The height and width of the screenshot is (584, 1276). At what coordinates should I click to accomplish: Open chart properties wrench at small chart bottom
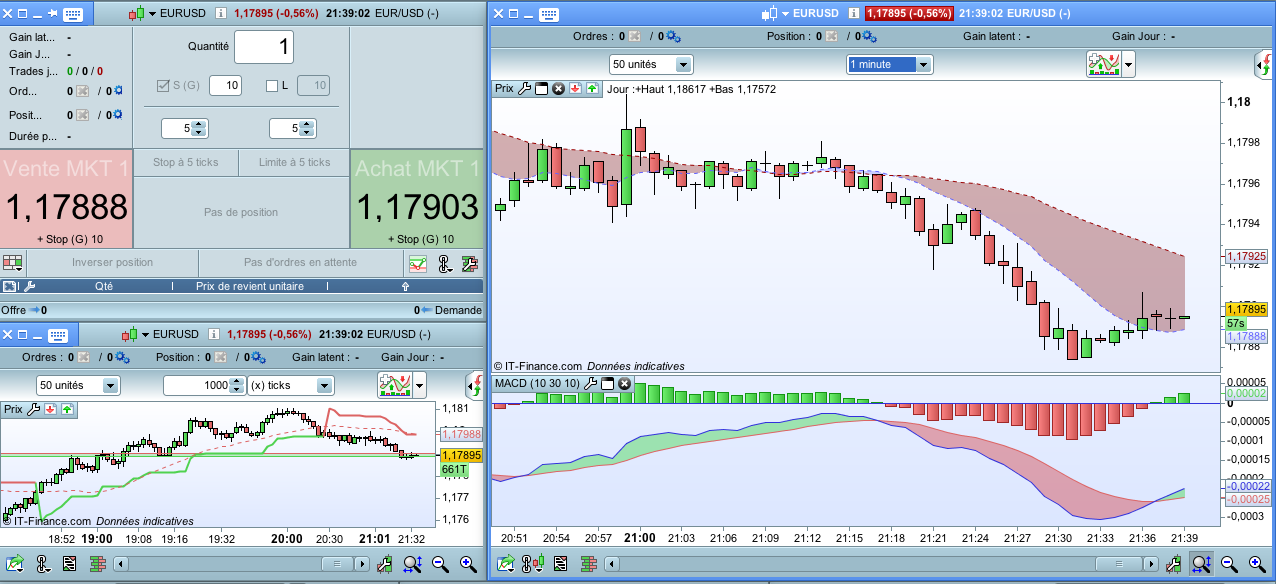click(384, 565)
